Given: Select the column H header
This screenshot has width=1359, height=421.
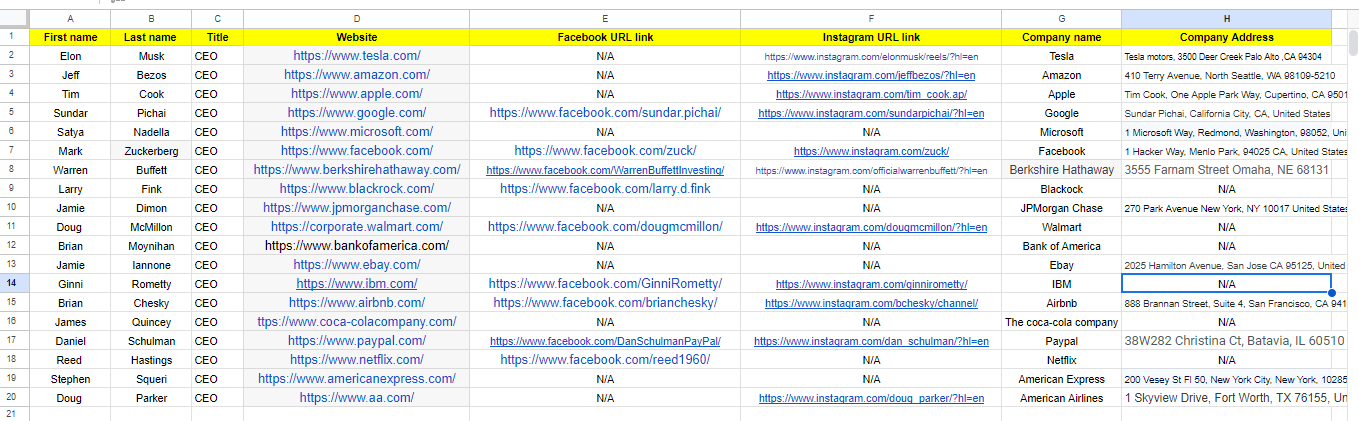Looking at the screenshot, I should click(x=1226, y=19).
